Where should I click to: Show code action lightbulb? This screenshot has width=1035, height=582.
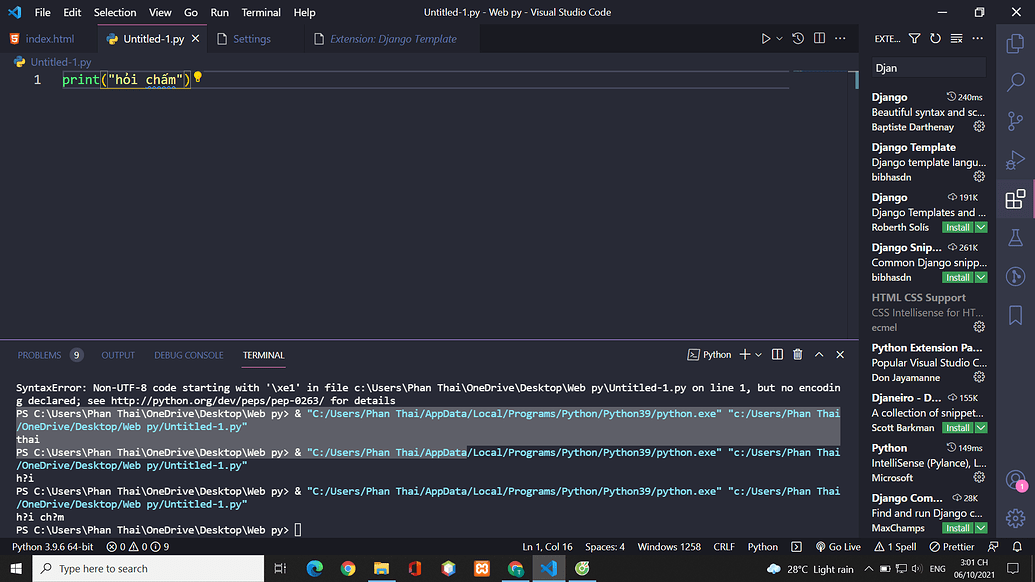197,78
